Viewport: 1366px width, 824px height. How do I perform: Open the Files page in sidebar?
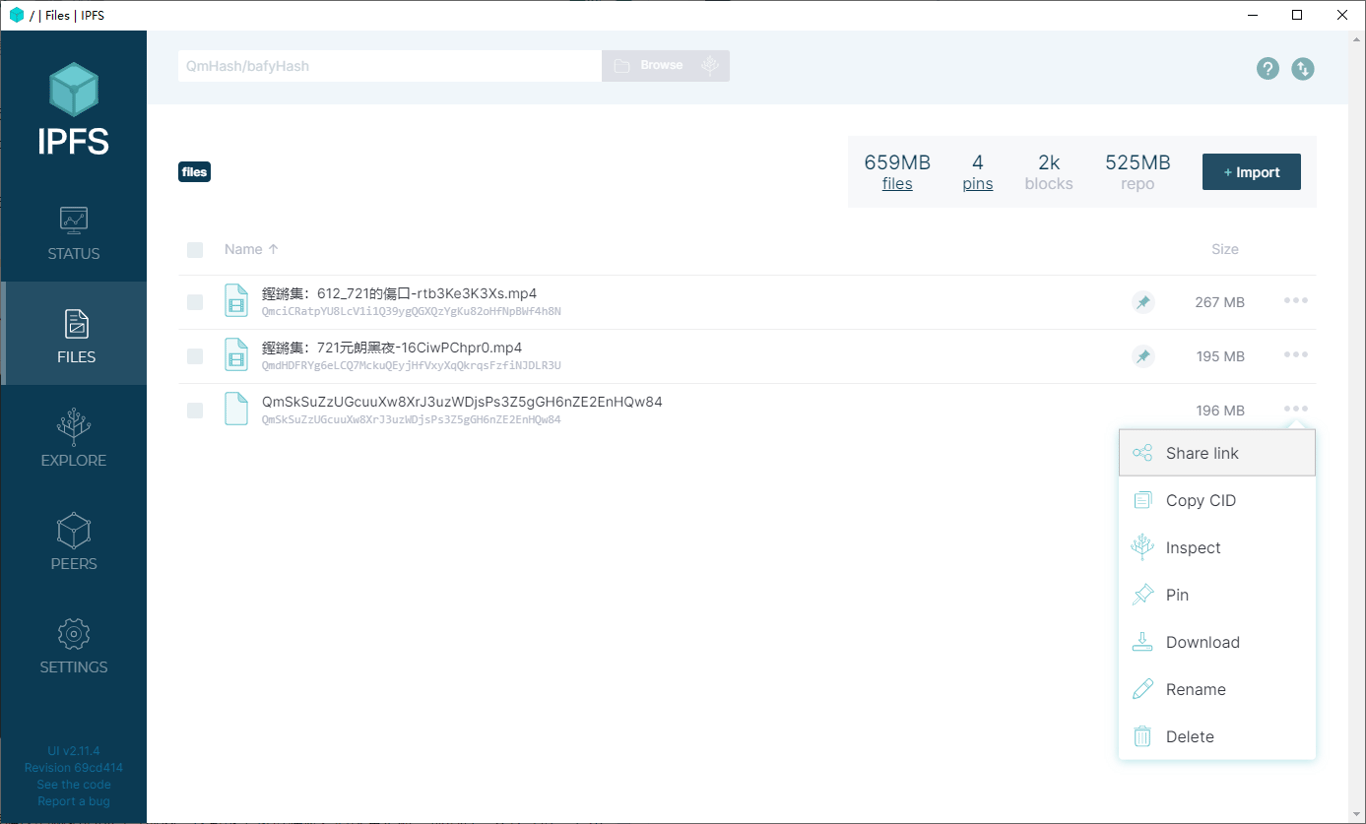point(73,334)
